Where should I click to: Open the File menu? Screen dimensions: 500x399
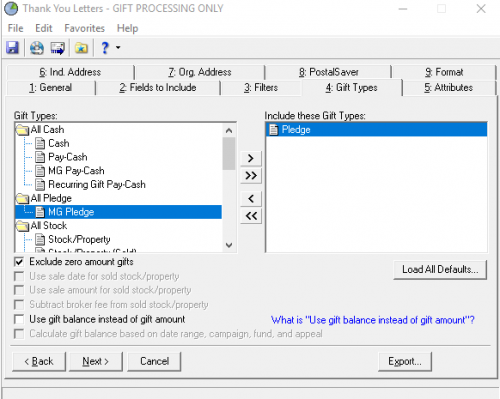tap(15, 28)
